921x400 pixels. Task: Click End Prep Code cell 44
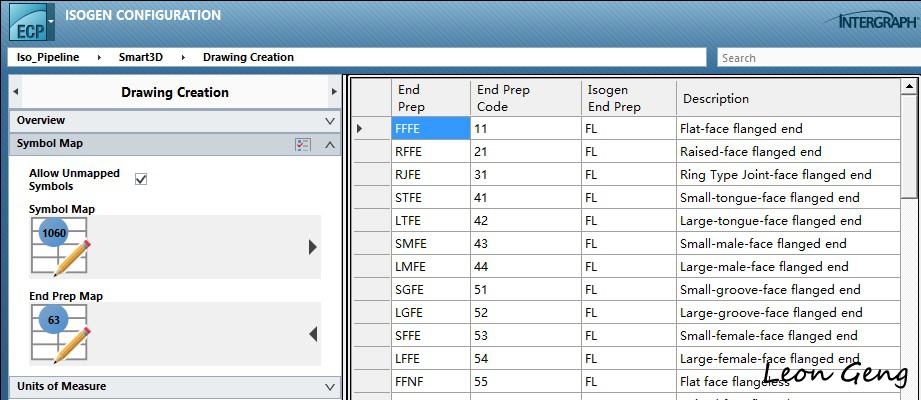pyautogui.click(x=526, y=267)
